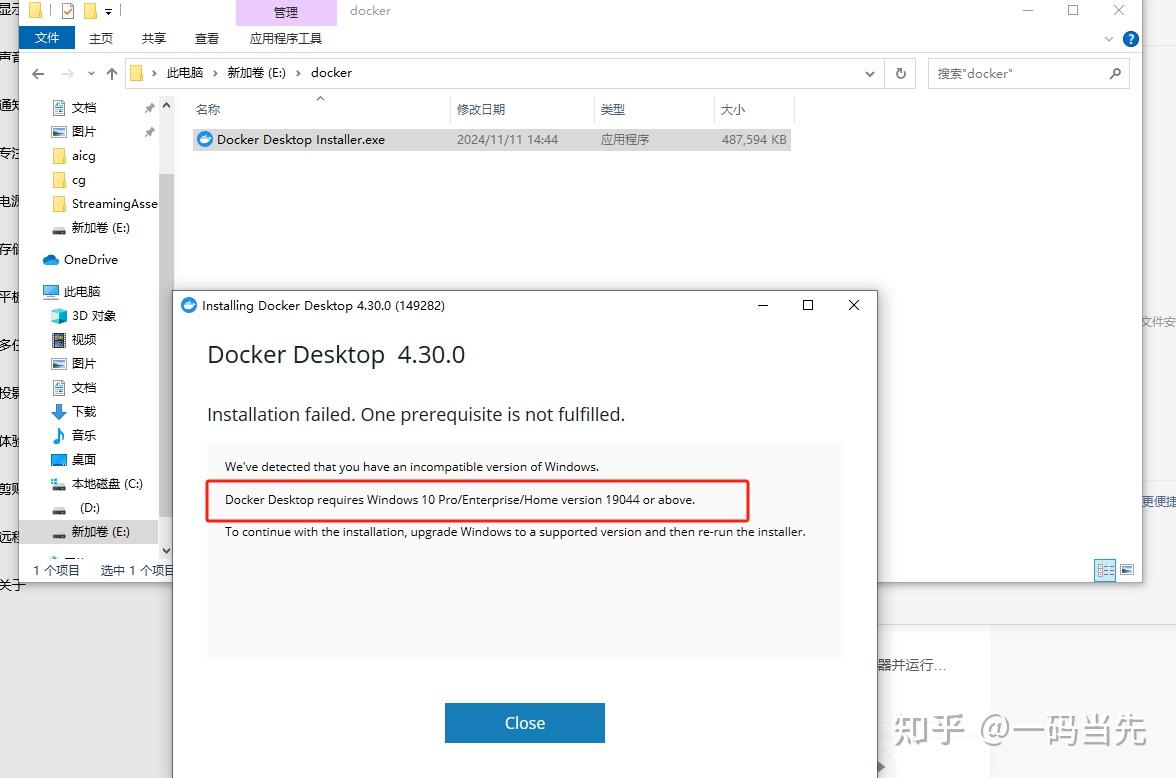The height and width of the screenshot is (778, 1176).
Task: Go forward using Explorer forward arrow
Action: click(68, 74)
